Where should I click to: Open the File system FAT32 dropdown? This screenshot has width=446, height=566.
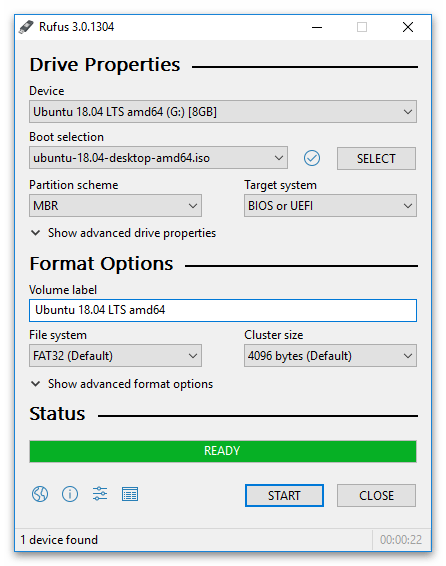[115, 356]
